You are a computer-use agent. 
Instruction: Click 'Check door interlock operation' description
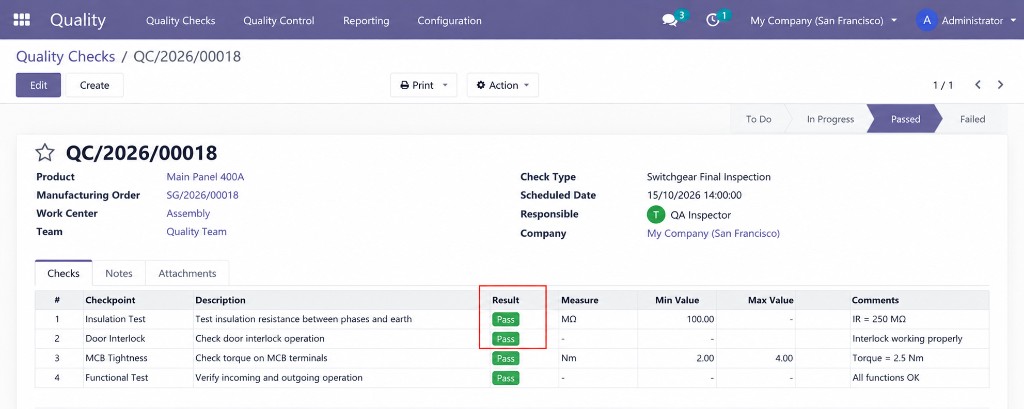(x=260, y=339)
